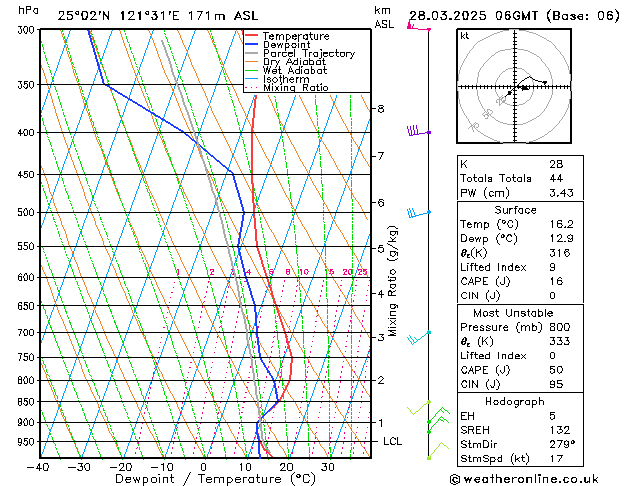Image resolution: width=629 pixels, height=486 pixels.
Task: Click the LCL marker label
Action: pos(392,441)
